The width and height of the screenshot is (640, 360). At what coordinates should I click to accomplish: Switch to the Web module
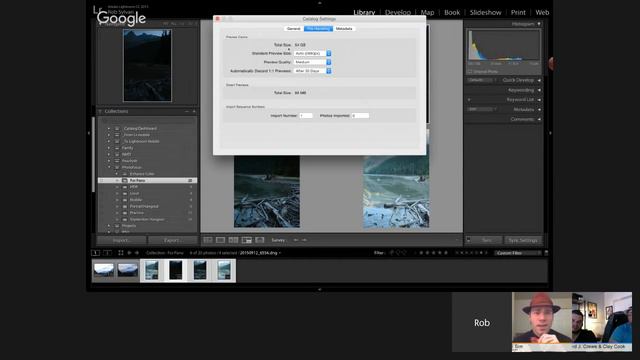tap(542, 13)
